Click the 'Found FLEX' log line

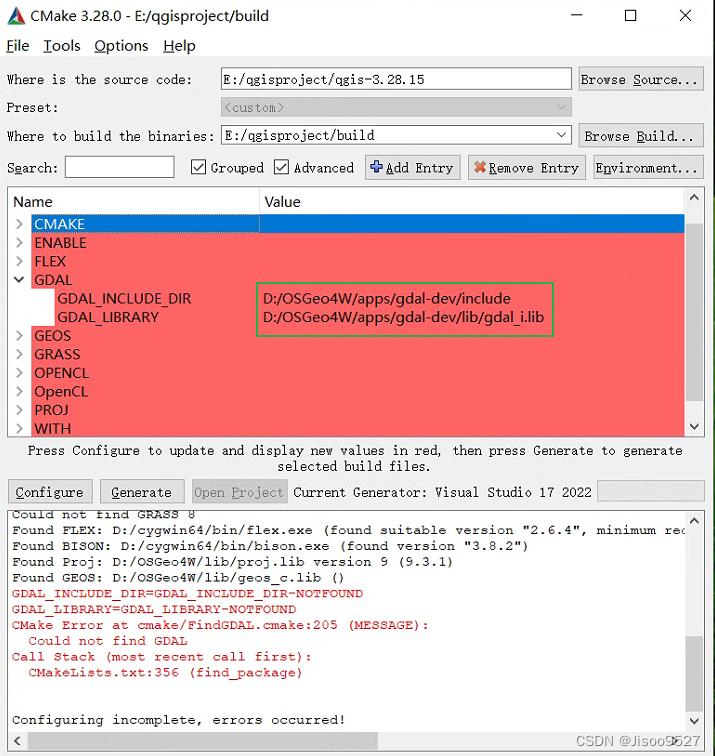click(348, 530)
